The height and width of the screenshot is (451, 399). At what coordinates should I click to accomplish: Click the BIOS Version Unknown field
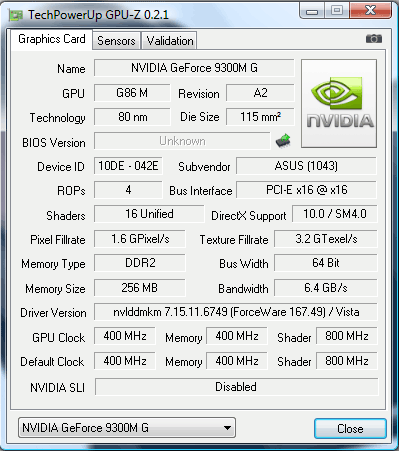tap(182, 141)
